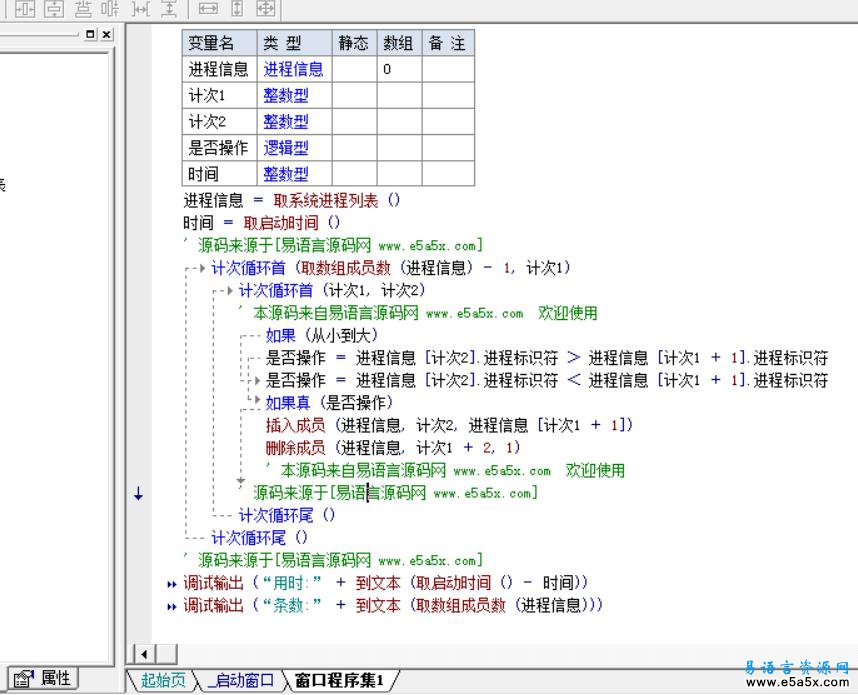The width and height of the screenshot is (858, 695).
Task: Click the 调试输出 "条数:" line
Action: coord(392,605)
